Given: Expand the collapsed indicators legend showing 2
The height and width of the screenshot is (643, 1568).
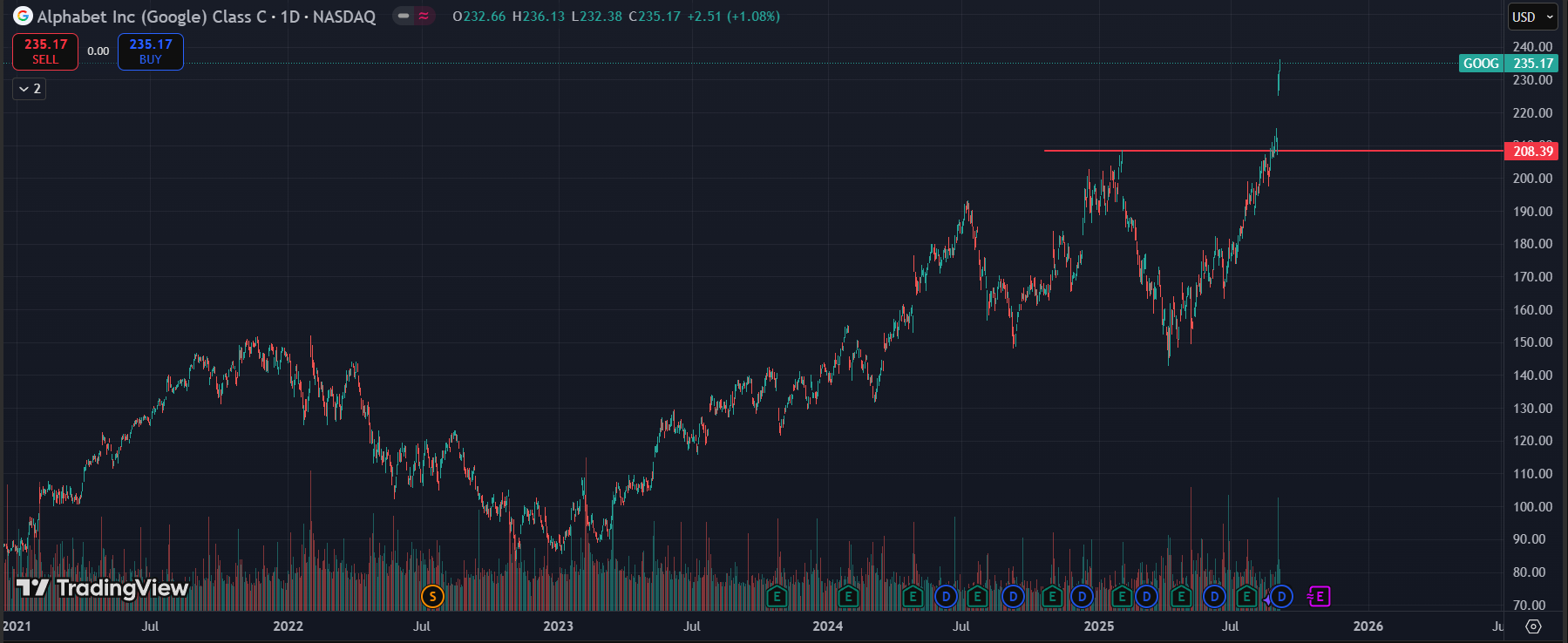Looking at the screenshot, I should 29,89.
